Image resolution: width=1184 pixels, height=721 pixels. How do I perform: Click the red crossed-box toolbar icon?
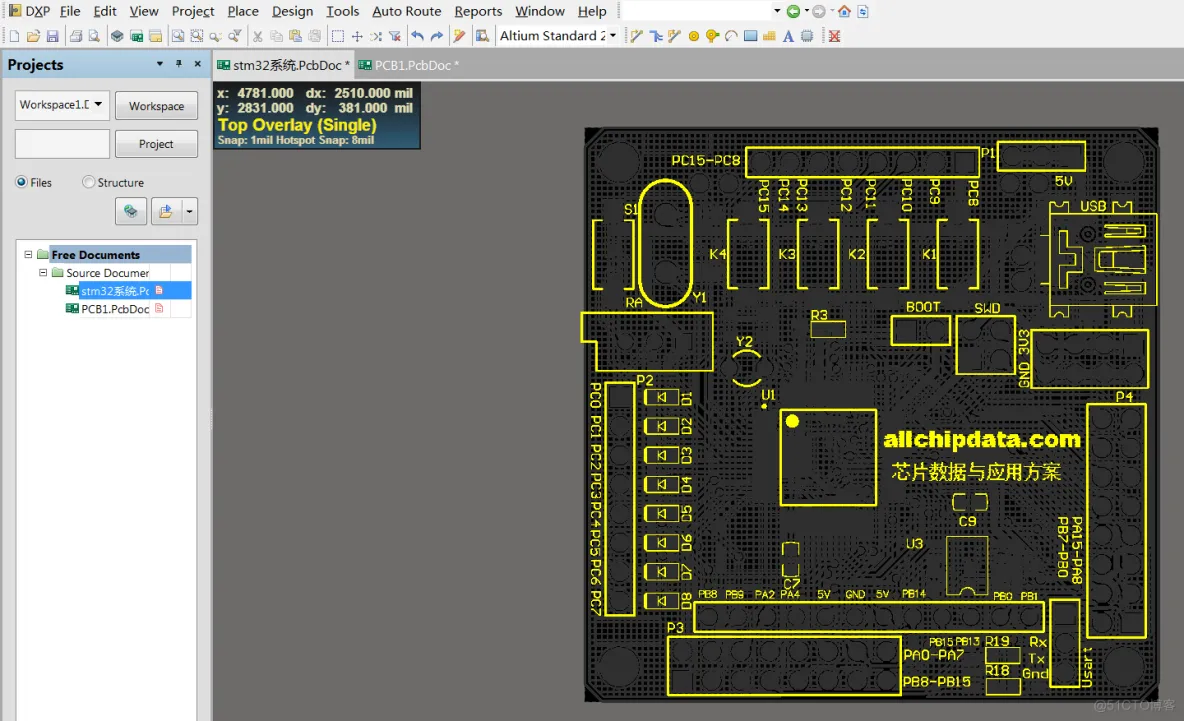pos(834,36)
